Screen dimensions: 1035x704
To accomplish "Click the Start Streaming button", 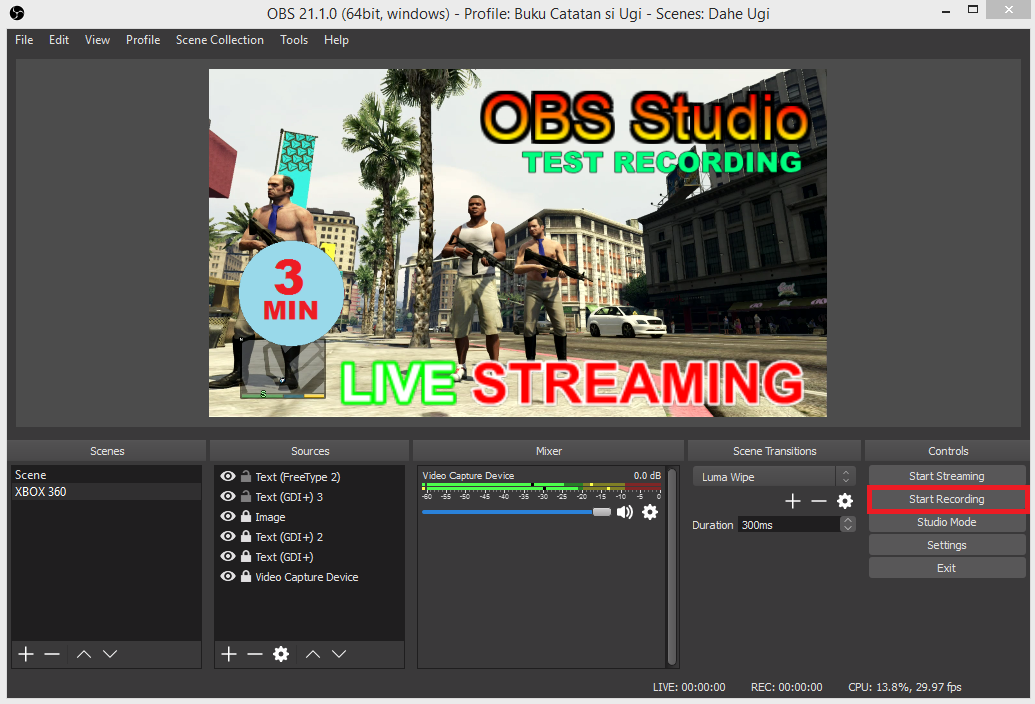I will (947, 476).
